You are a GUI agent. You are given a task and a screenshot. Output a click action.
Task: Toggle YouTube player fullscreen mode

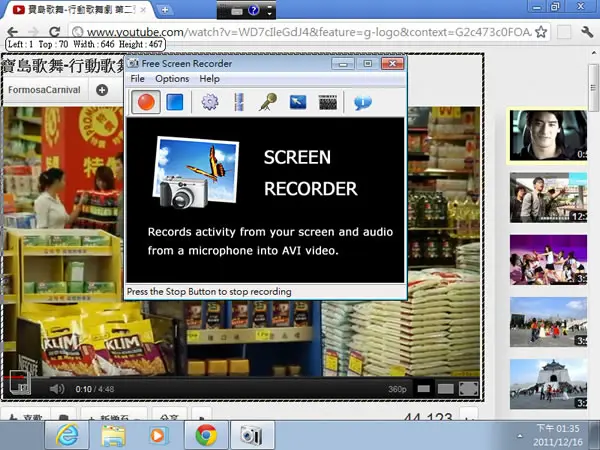click(x=469, y=389)
